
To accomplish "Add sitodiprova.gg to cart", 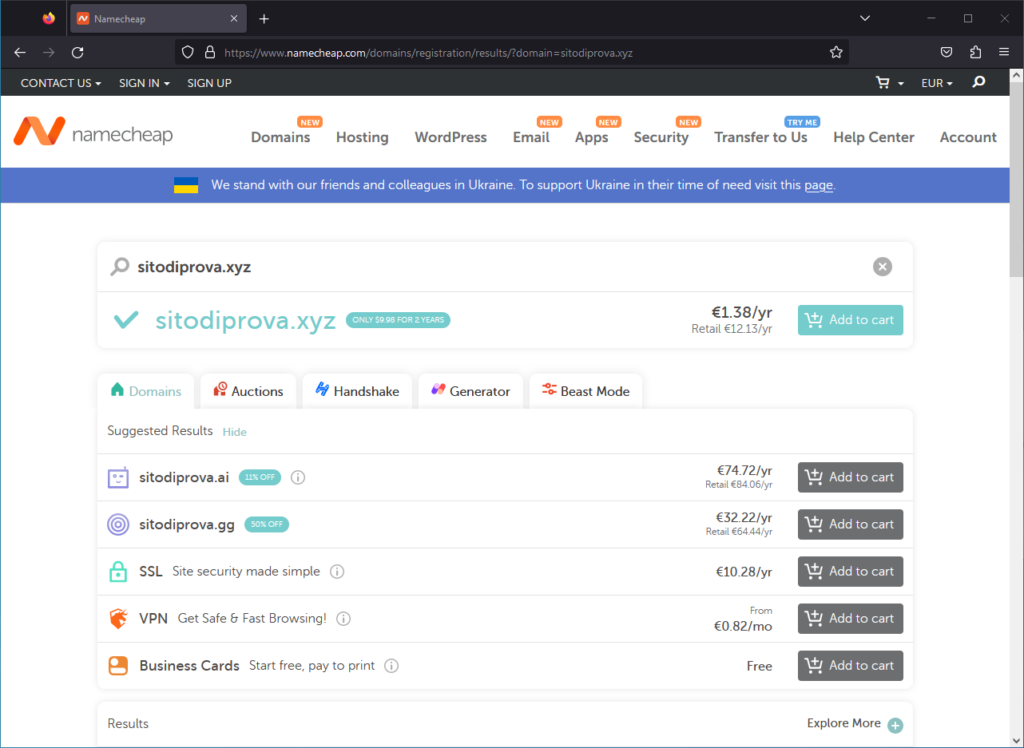I will 850,525.
